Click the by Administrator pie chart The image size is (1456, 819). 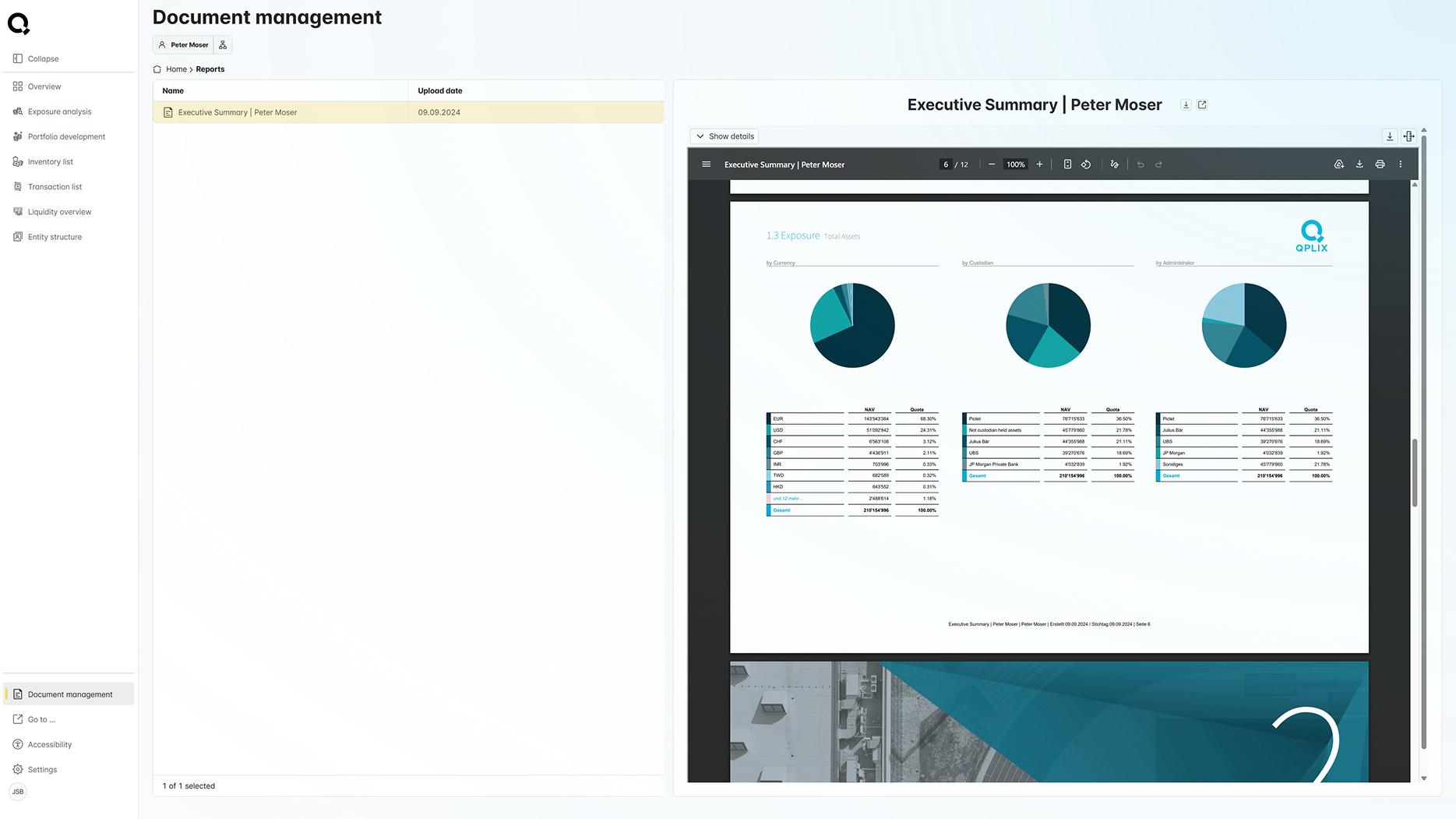pyautogui.click(x=1244, y=325)
